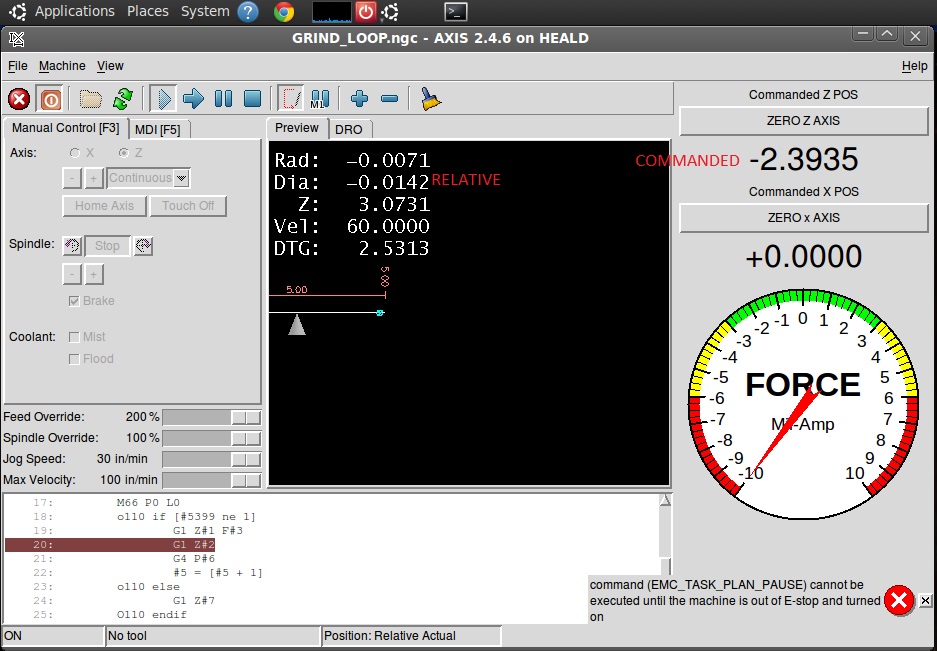This screenshot has height=651, width=937.
Task: Open jog increment Continuous dropdown
Action: coord(182,178)
